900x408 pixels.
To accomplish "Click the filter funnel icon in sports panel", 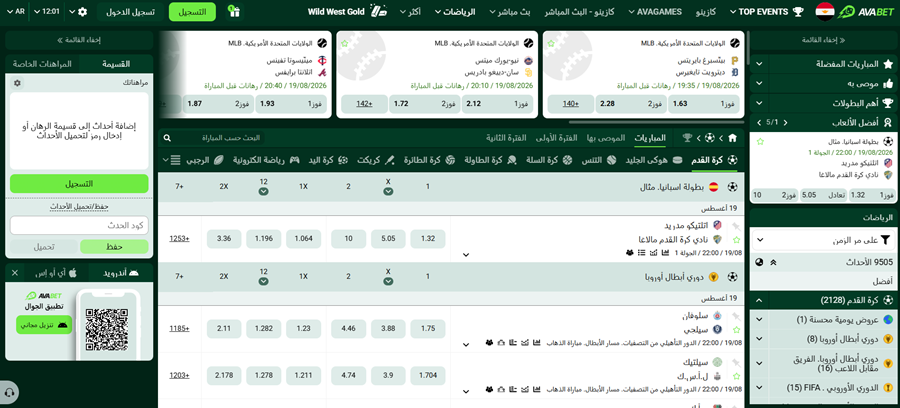I will point(886,240).
